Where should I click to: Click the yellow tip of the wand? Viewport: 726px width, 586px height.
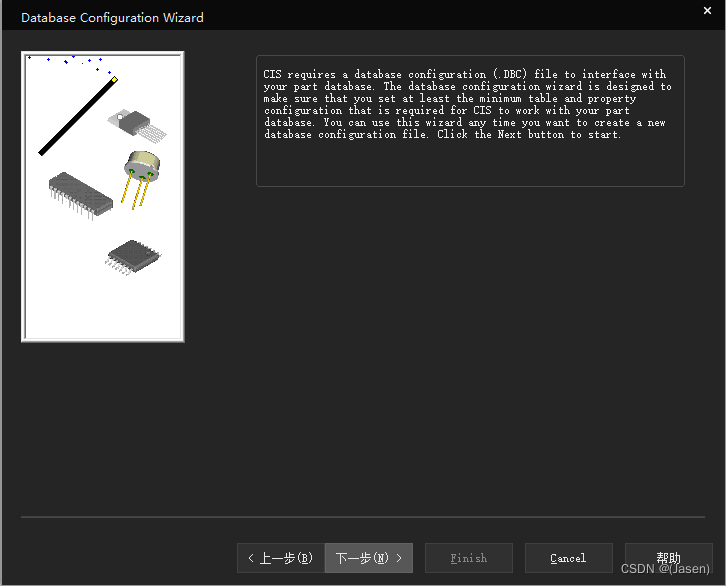[x=115, y=80]
